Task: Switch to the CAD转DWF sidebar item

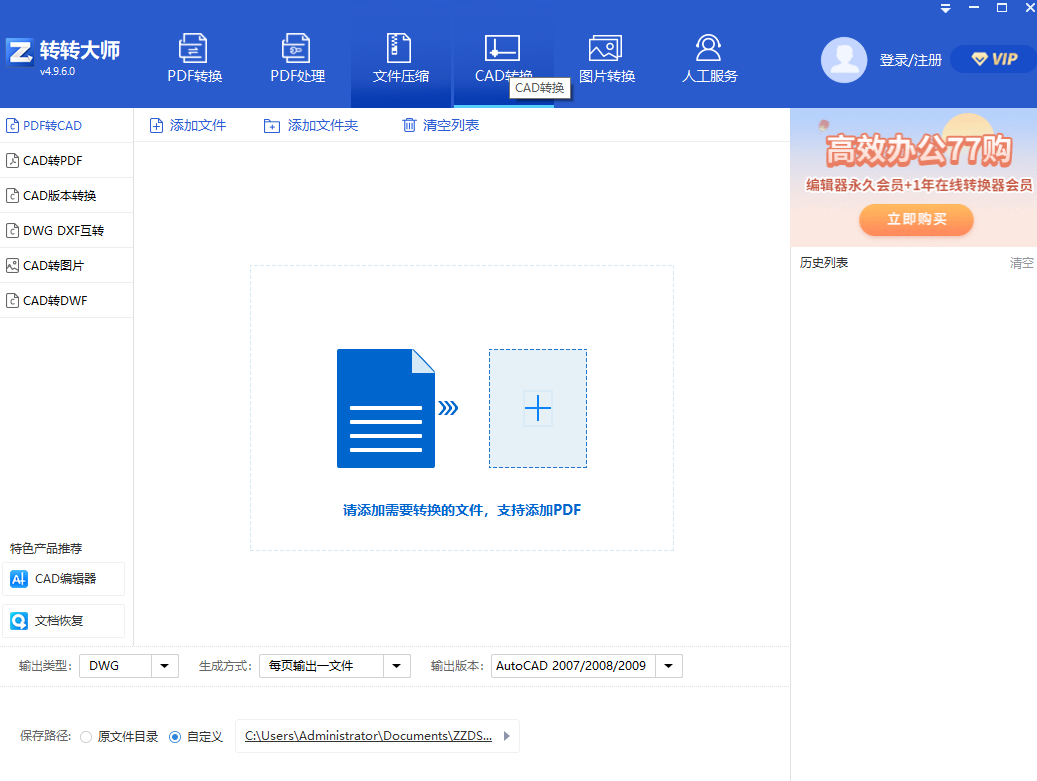Action: pos(66,301)
